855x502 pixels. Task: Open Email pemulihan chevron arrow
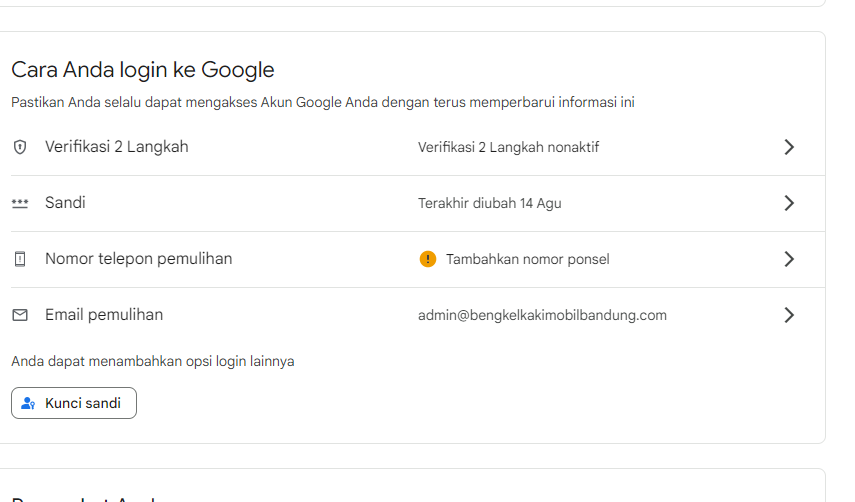[788, 315]
